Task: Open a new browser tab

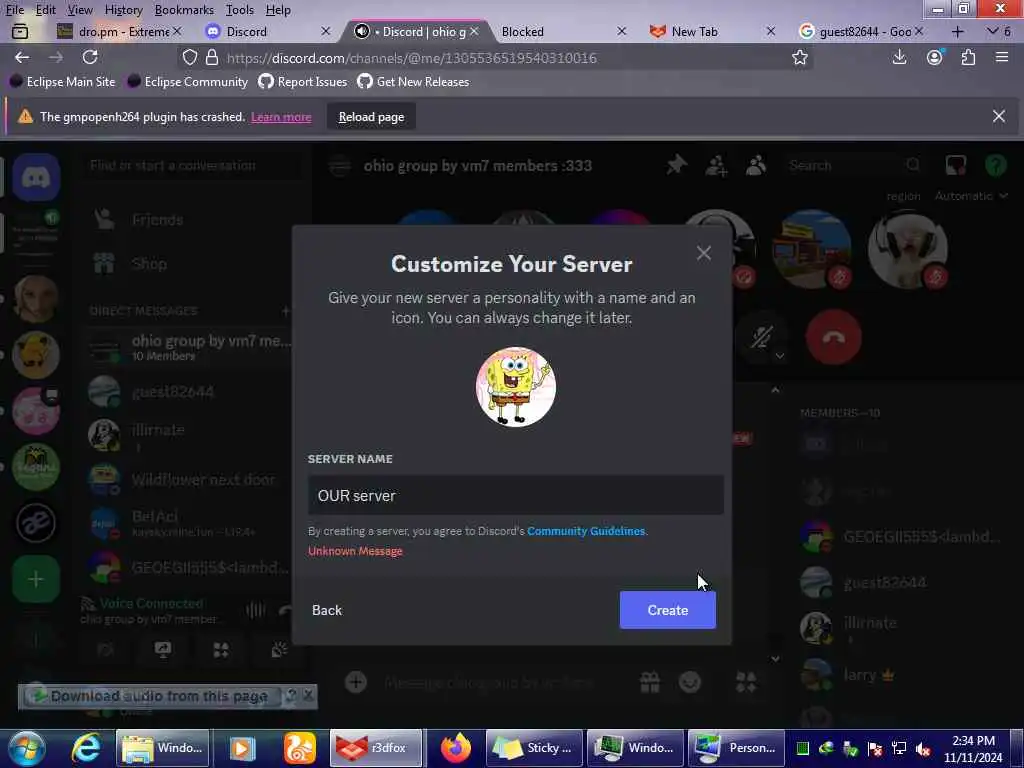Action: [957, 31]
